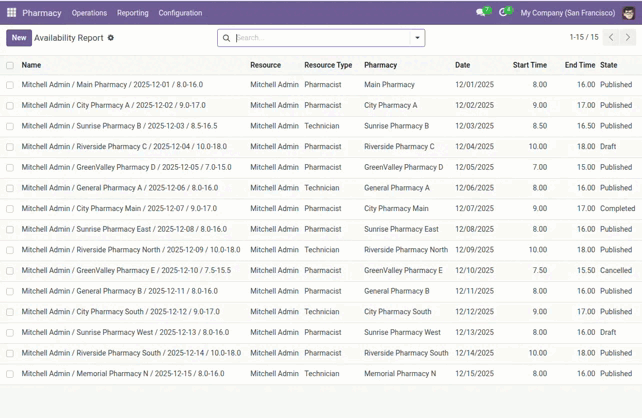The image size is (642, 418).
Task: Click the start time cell 7.00
Action: [540, 167]
